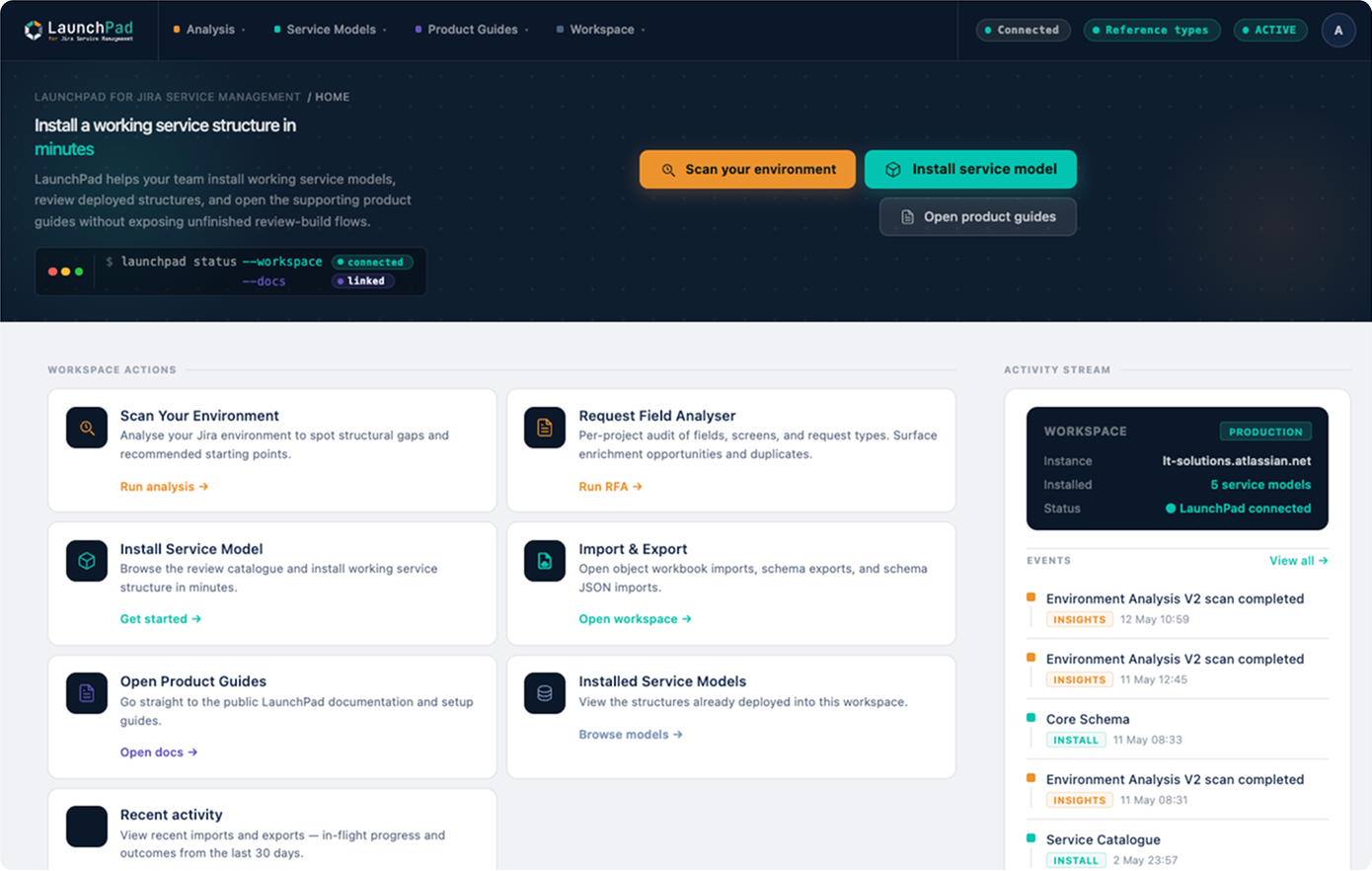Open the Workspace menu
Viewport: 1372px width, 871px height.
coord(601,30)
